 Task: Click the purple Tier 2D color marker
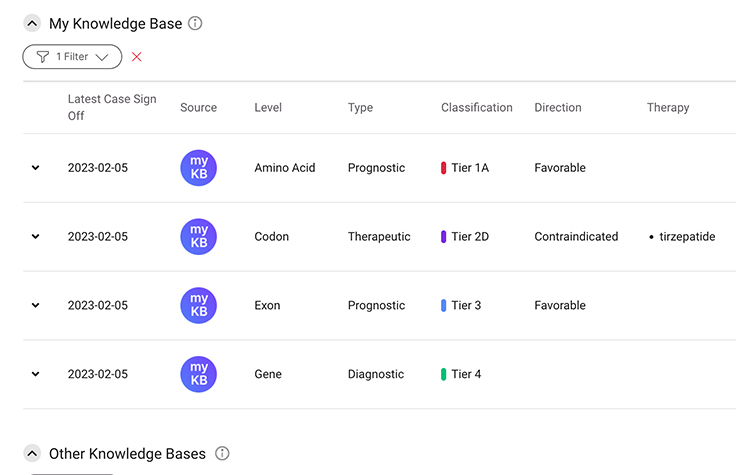[444, 237]
